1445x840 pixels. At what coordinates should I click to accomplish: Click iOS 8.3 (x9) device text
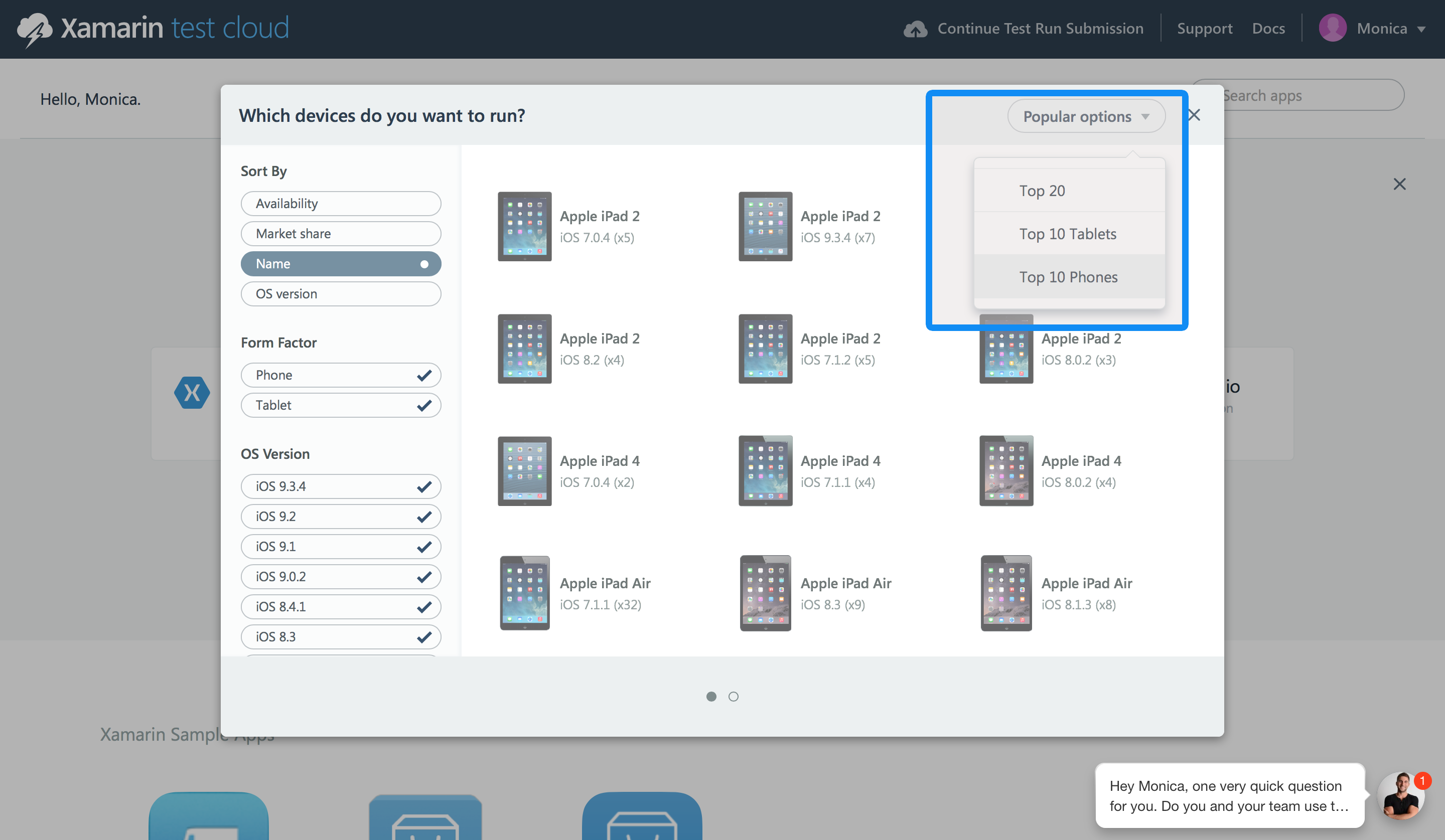tap(832, 604)
